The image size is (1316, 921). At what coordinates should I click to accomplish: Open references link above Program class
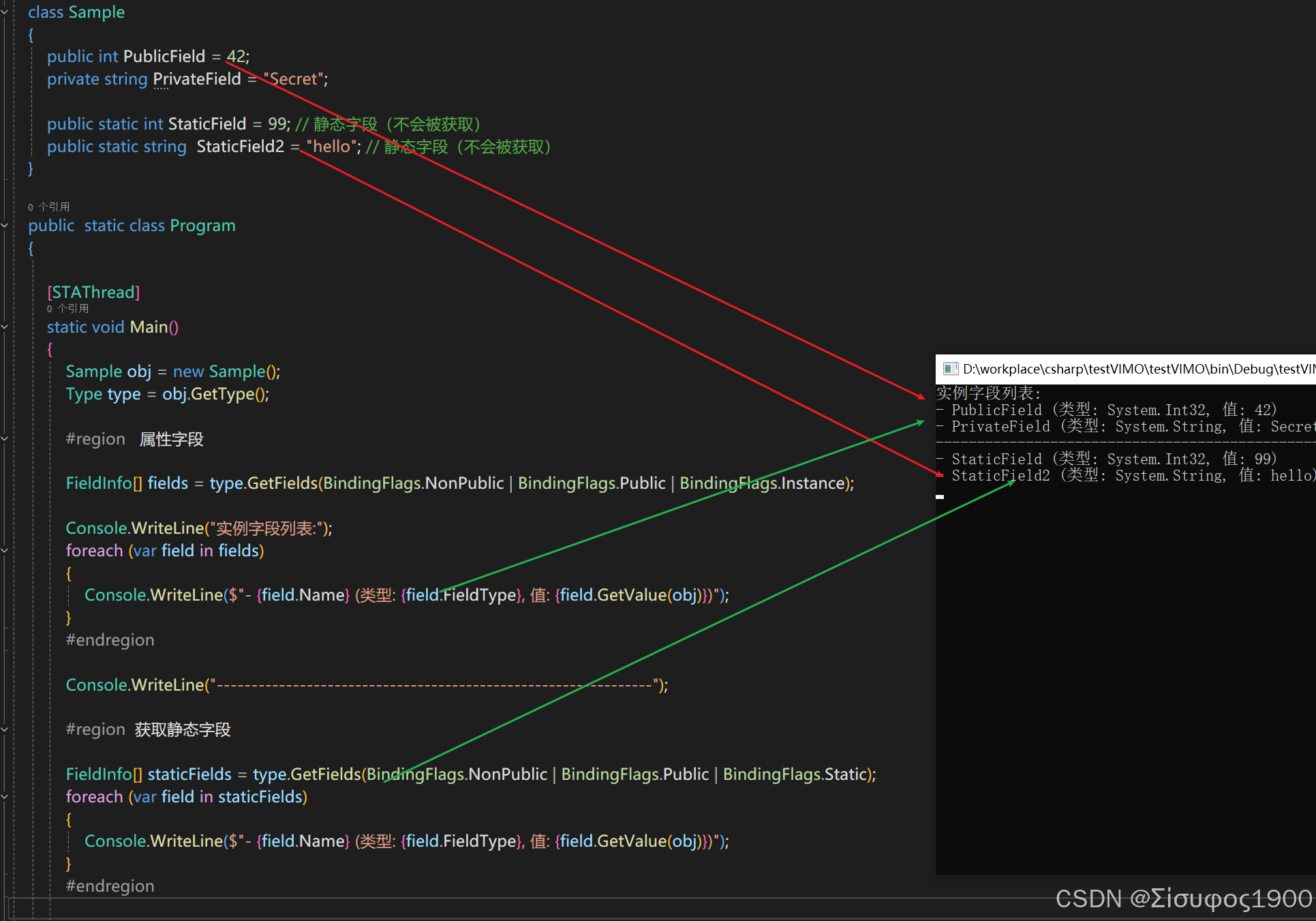tap(49, 207)
